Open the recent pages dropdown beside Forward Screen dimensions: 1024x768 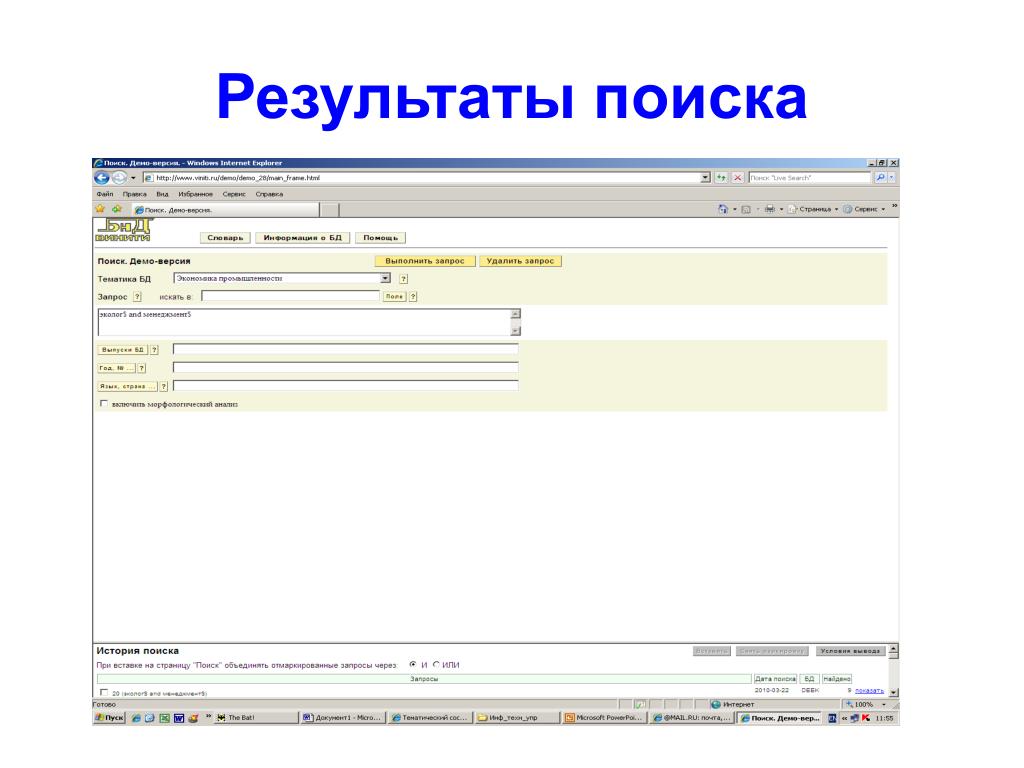[x=133, y=178]
